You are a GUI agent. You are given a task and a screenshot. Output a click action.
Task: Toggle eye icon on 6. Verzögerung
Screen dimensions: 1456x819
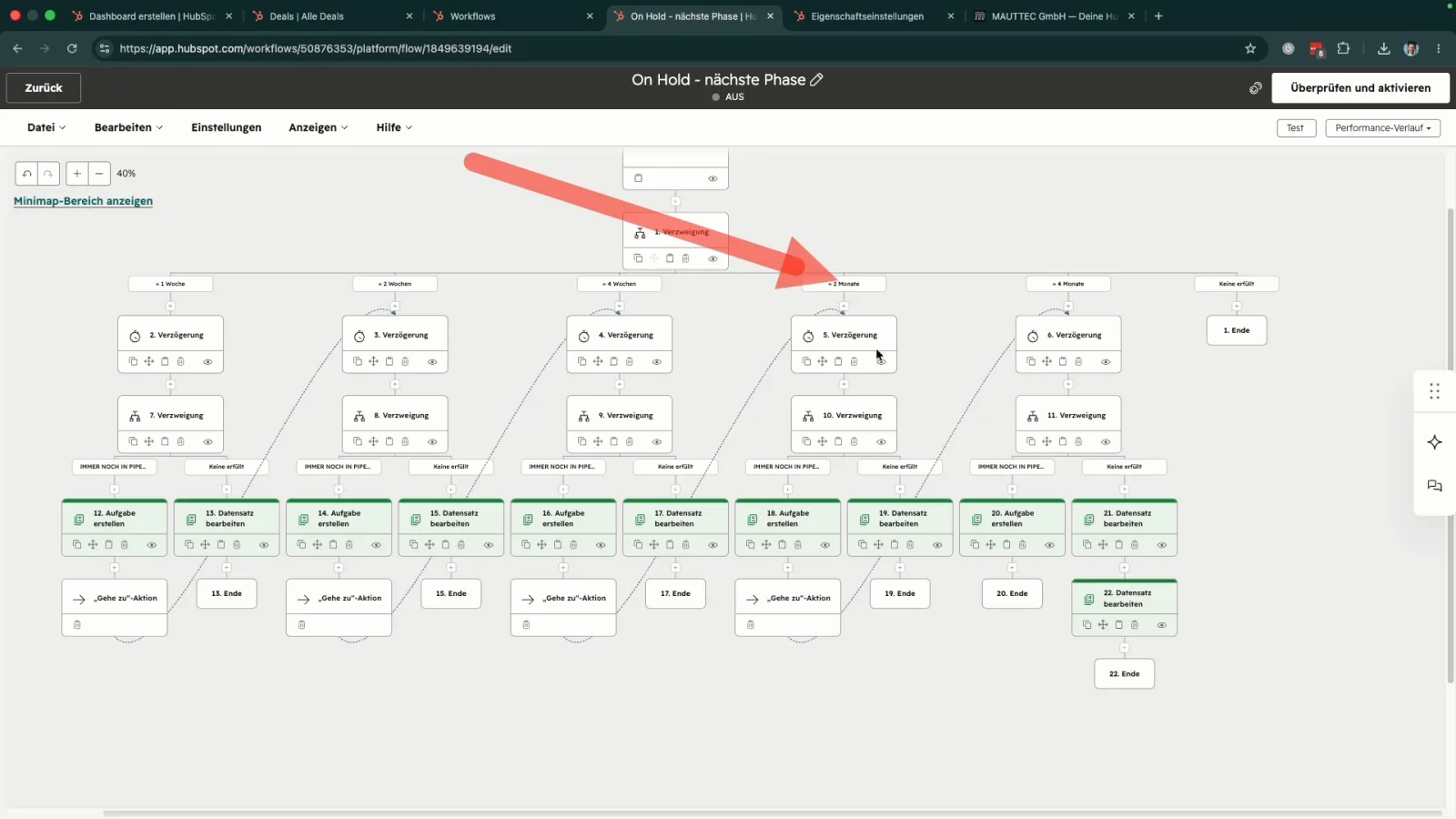tap(1106, 362)
